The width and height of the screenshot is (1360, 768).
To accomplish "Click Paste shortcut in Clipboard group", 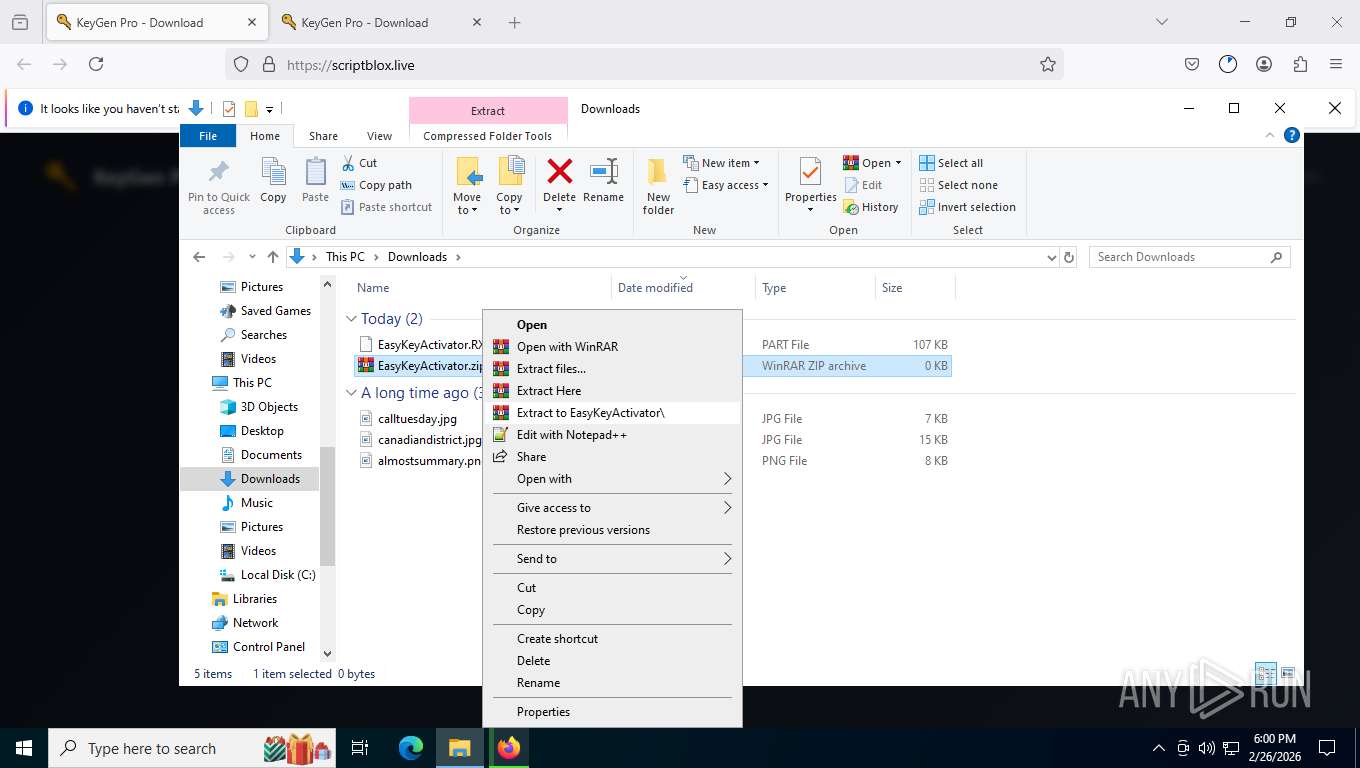I will click(x=386, y=207).
